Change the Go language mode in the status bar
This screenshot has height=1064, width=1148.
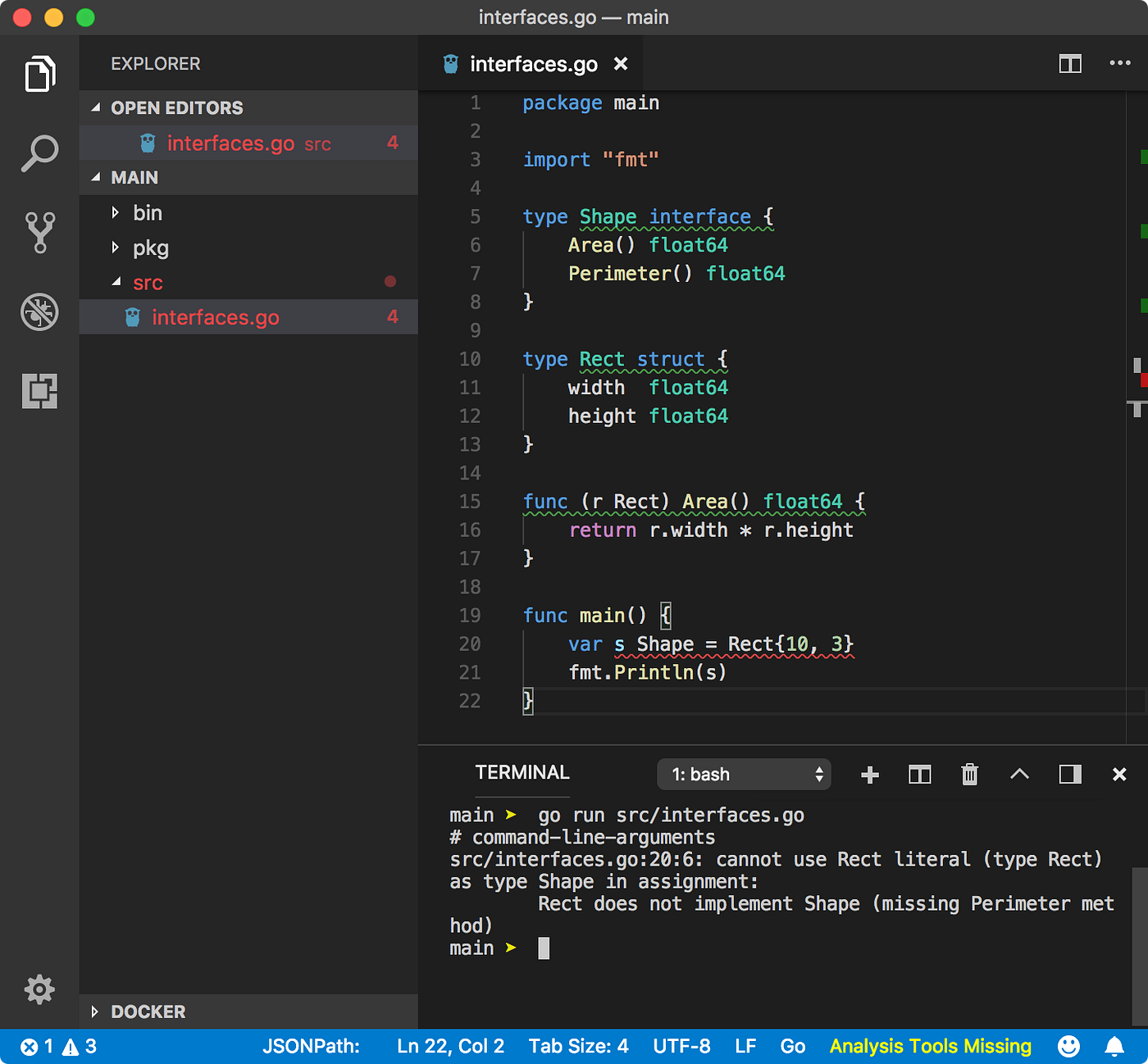(792, 1046)
